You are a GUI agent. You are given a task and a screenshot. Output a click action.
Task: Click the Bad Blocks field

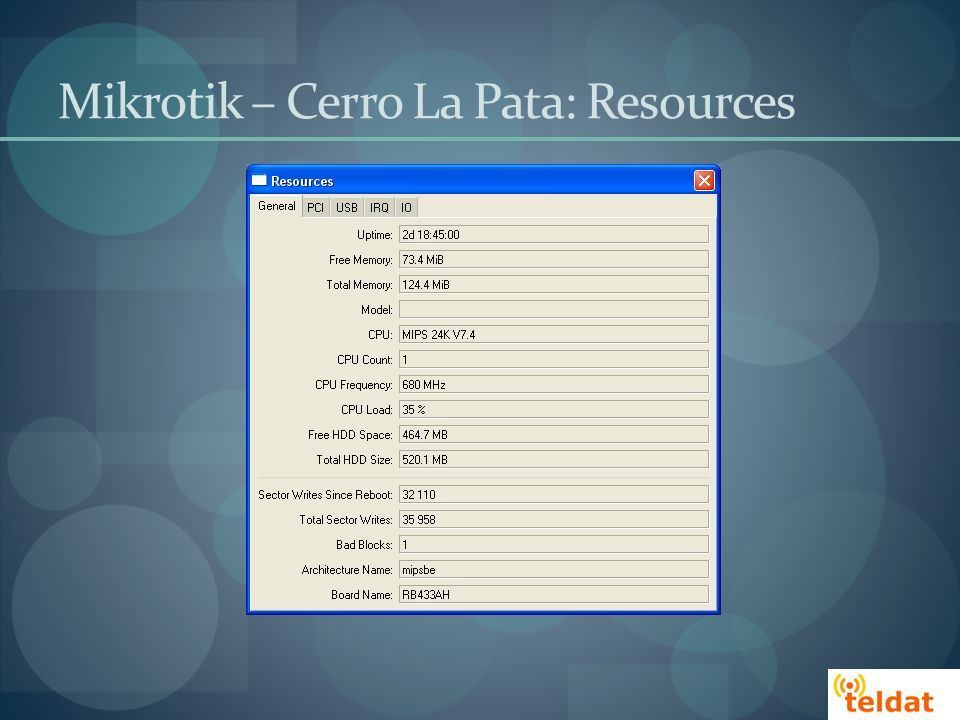point(553,545)
